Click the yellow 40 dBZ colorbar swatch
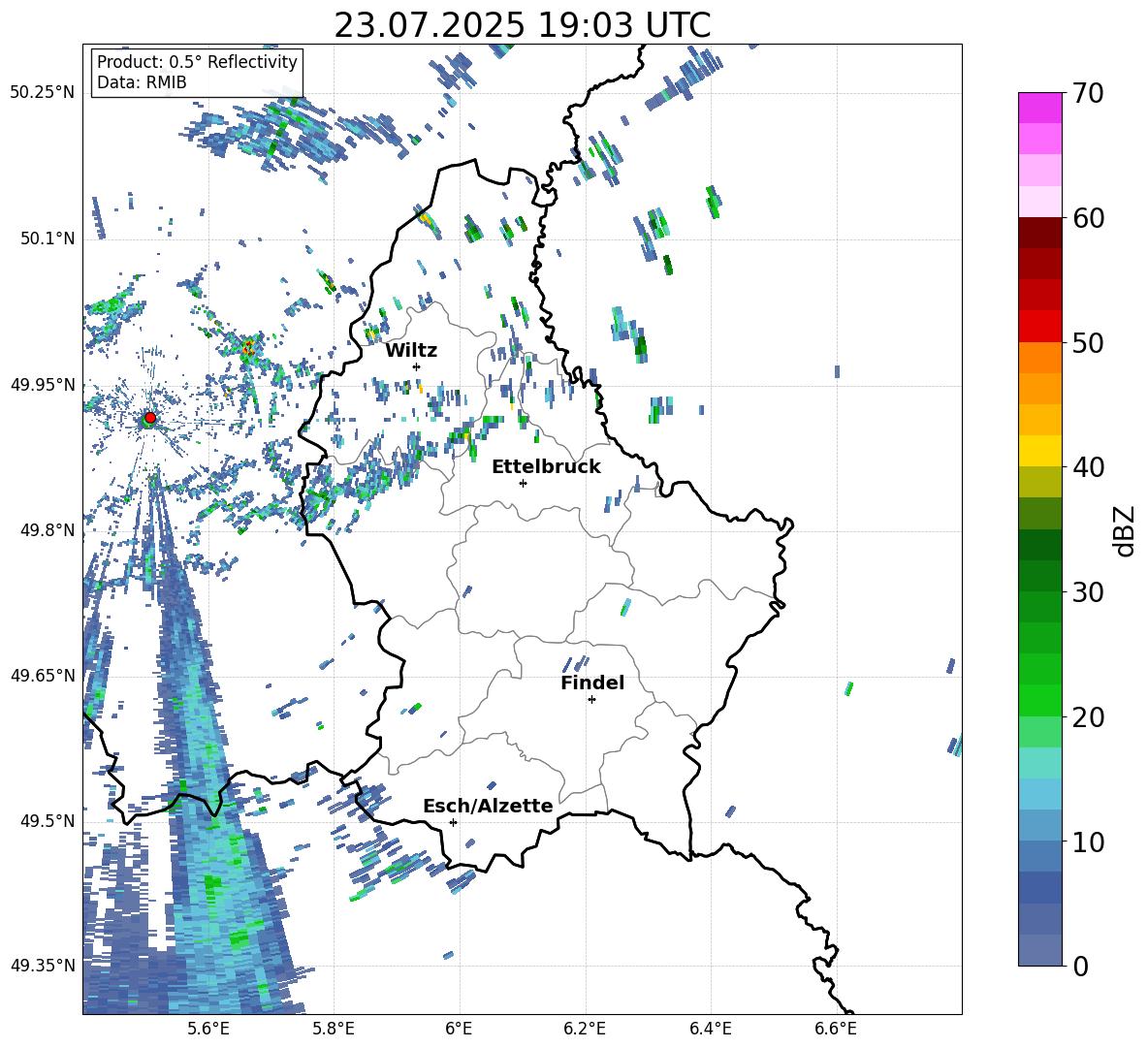 [x=1039, y=451]
